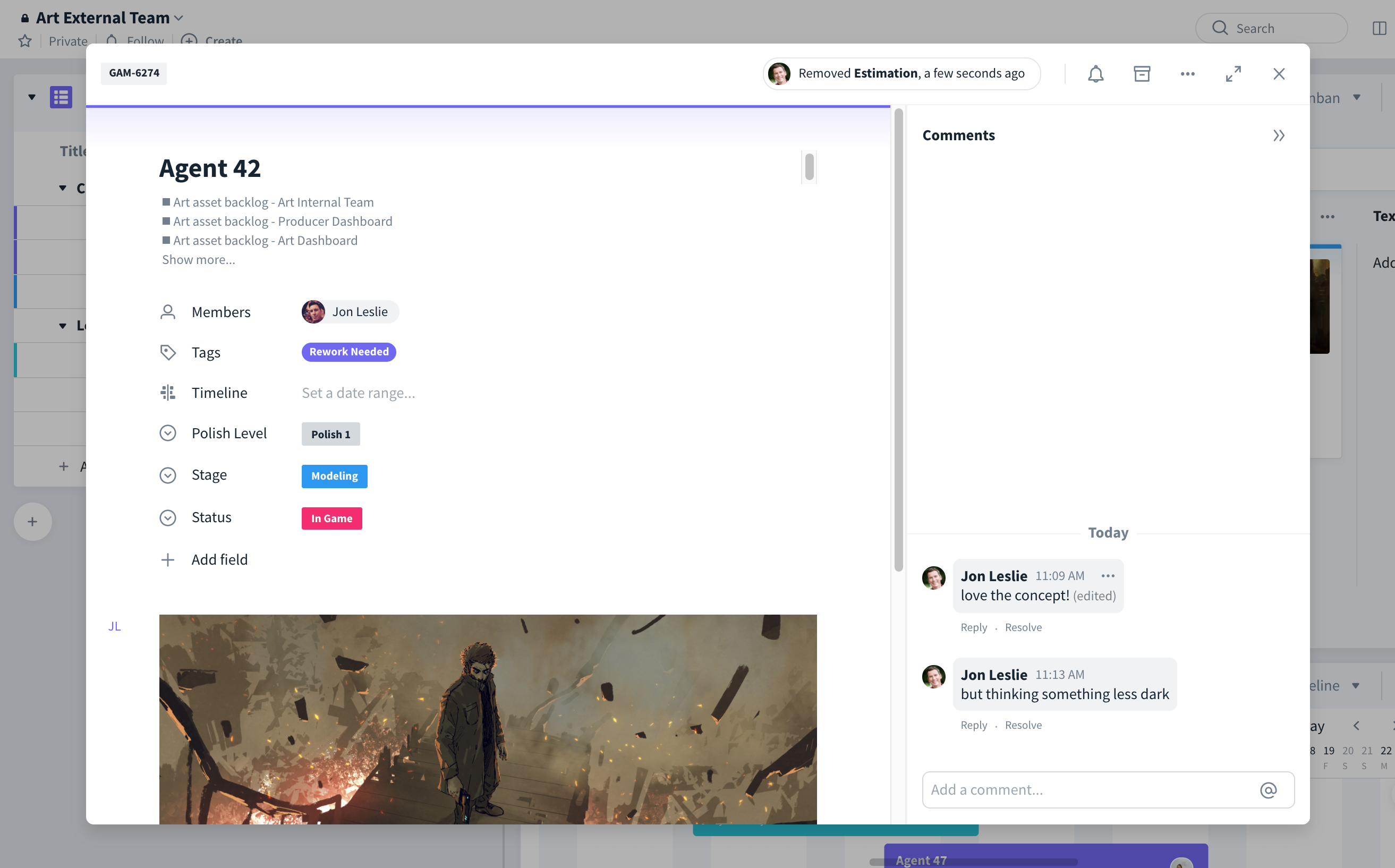The image size is (1395, 868).
Task: Open the Kanban view dropdown
Action: [1356, 98]
